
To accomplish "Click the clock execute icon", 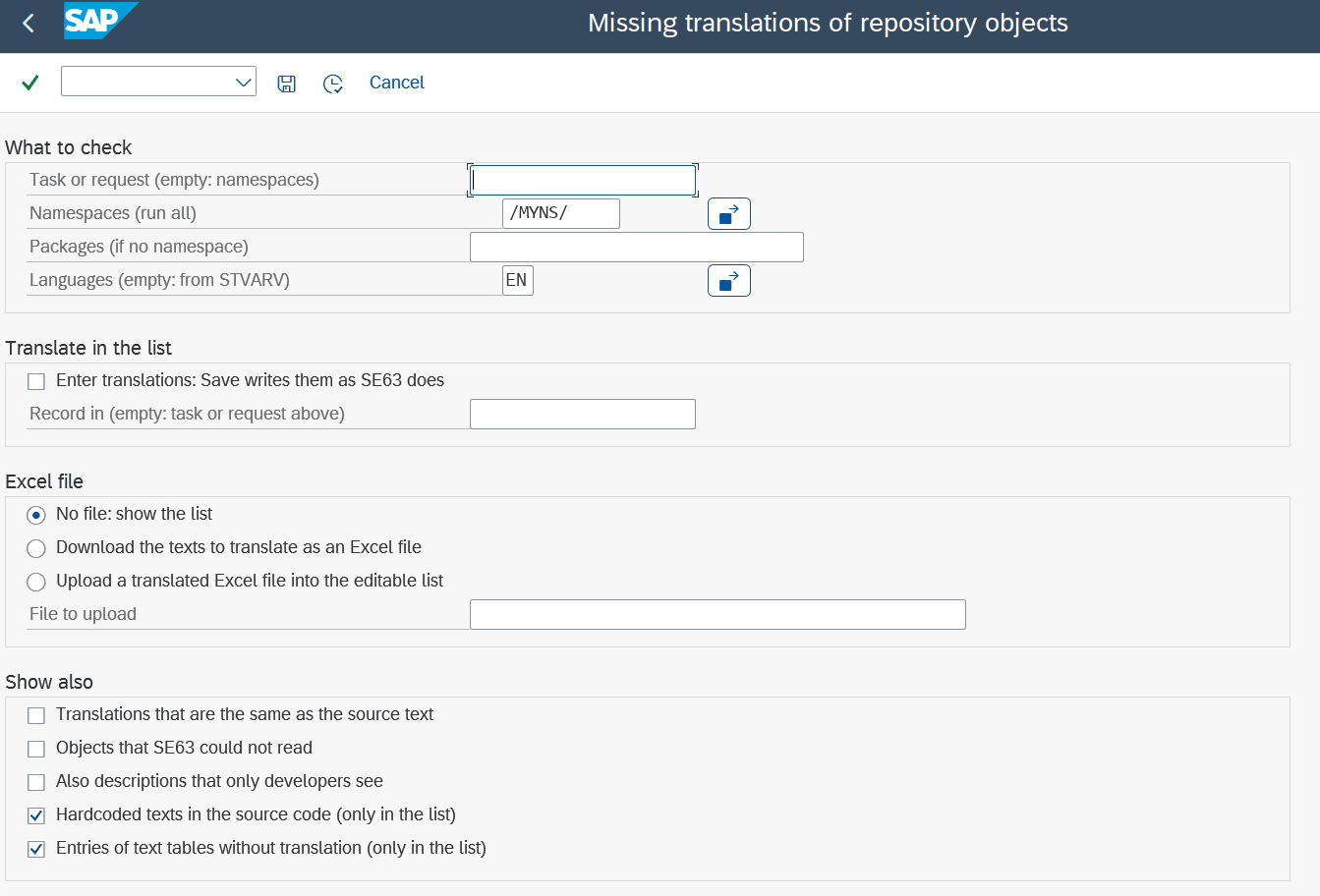I will click(x=333, y=84).
